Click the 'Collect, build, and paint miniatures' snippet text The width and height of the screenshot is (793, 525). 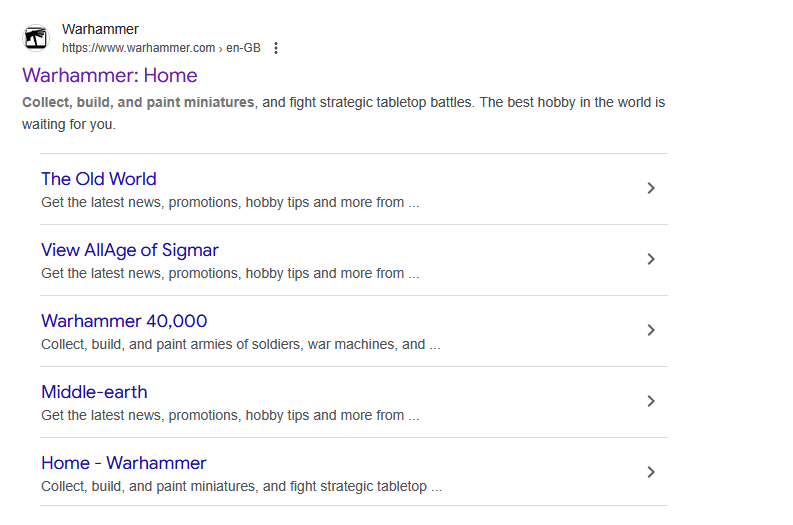click(138, 102)
